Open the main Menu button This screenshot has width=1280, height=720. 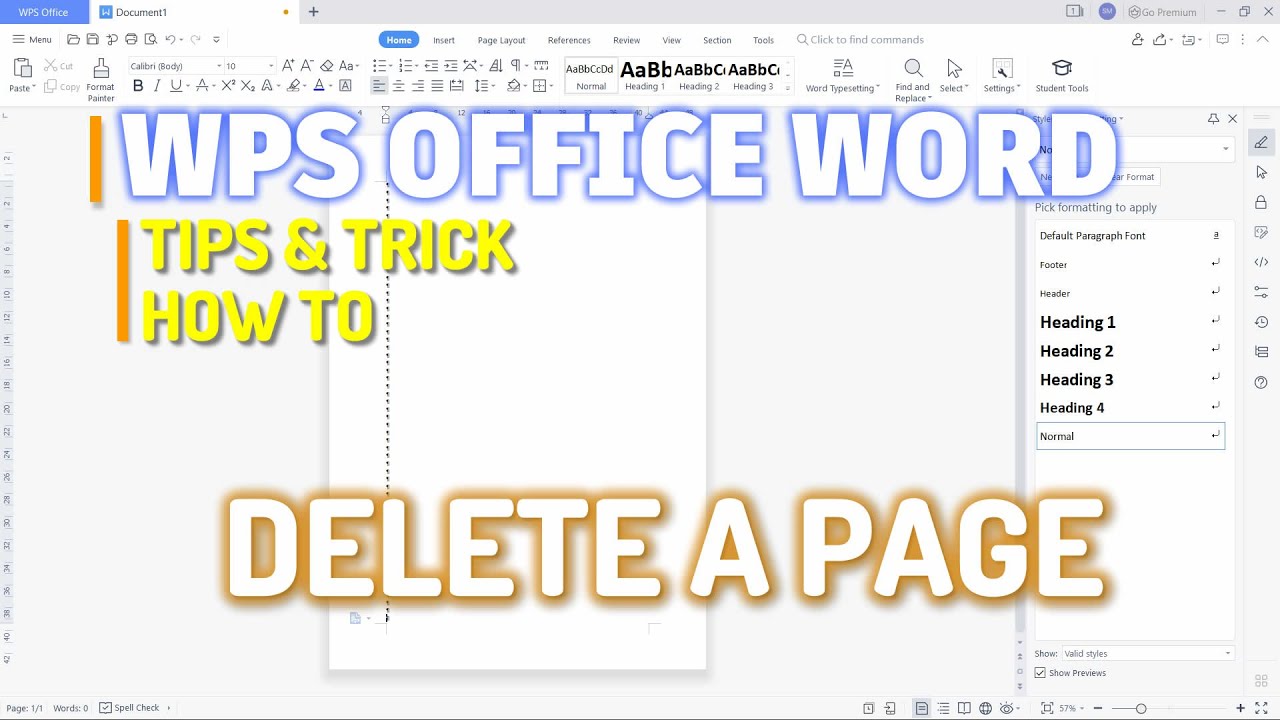31,40
